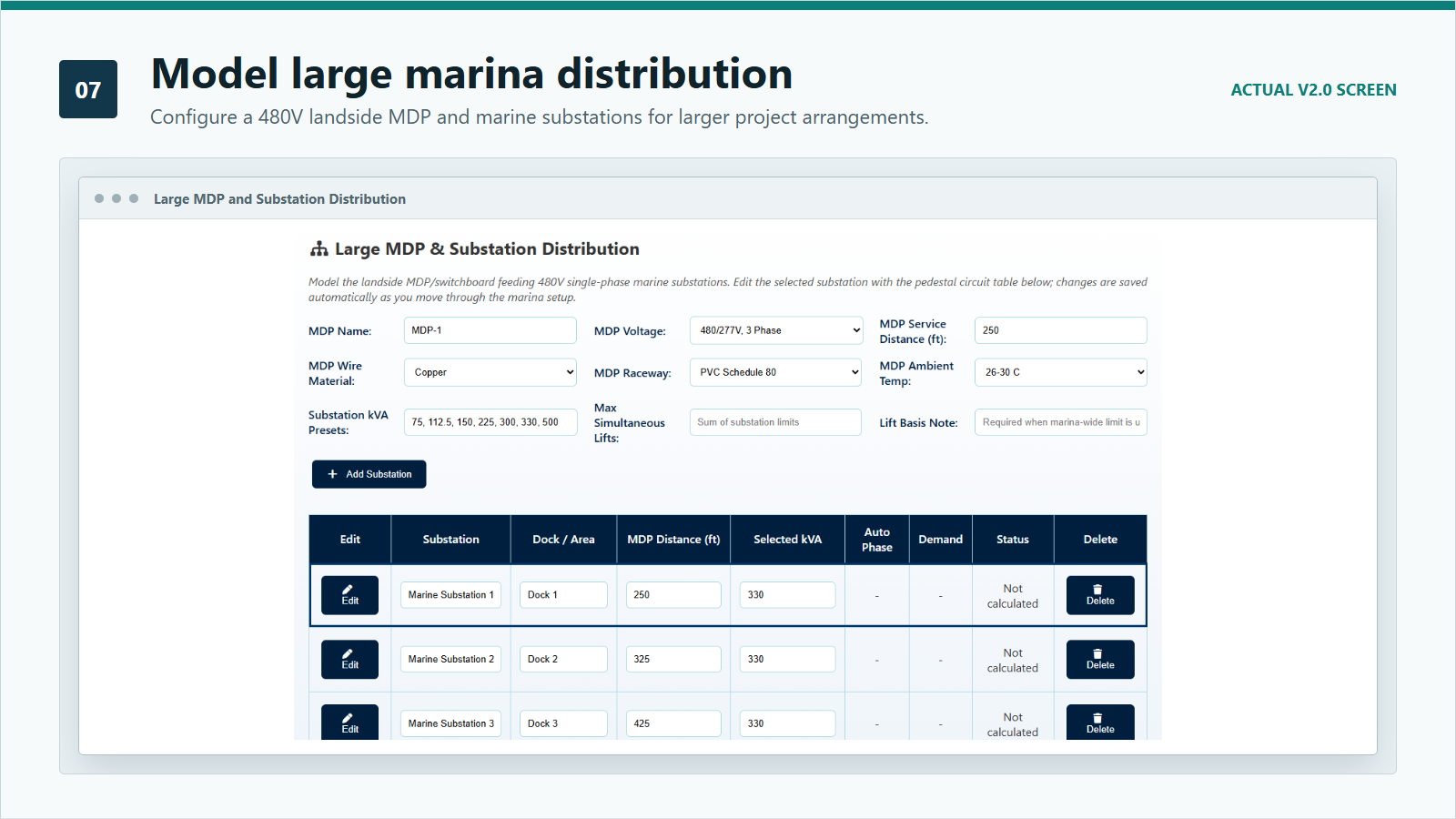
Task: Click the Marine Substation 2 name field
Action: coord(450,659)
